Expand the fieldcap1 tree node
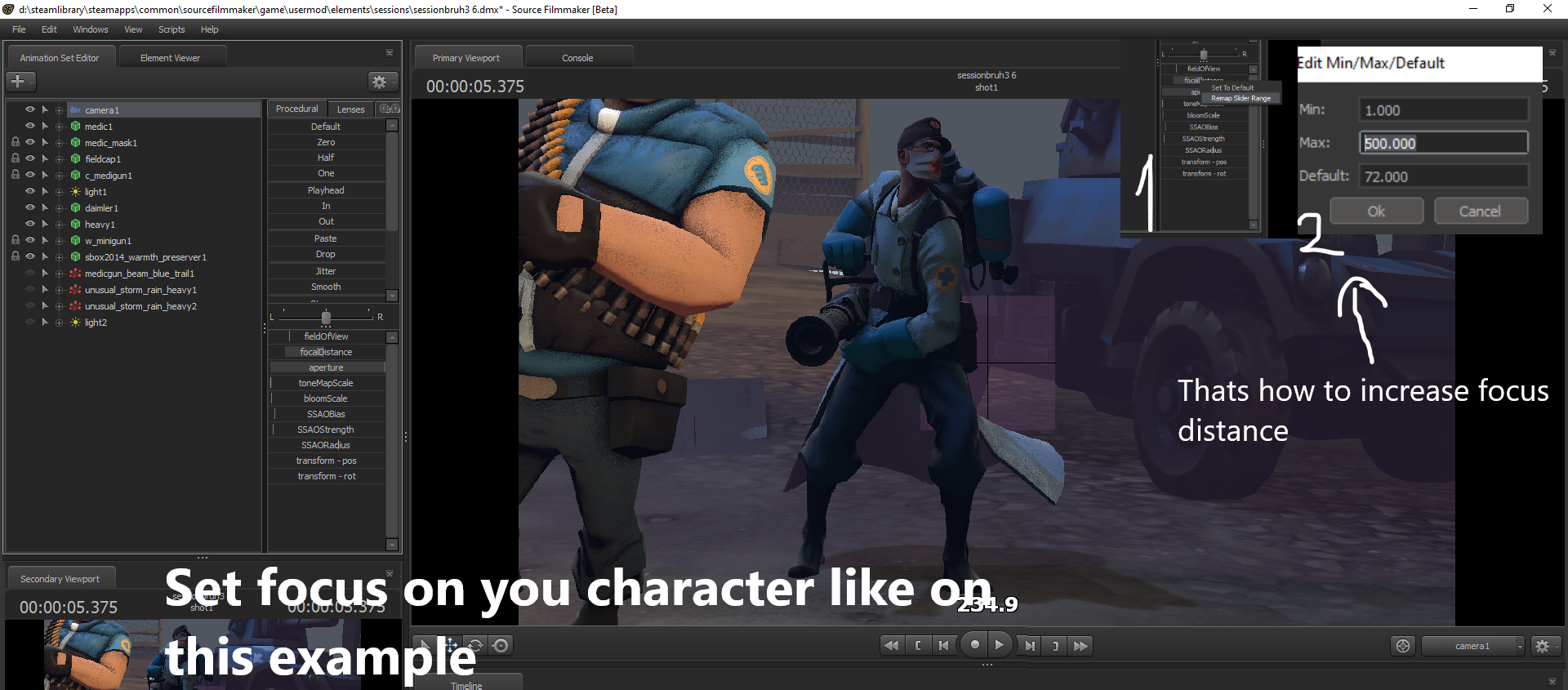 pyautogui.click(x=59, y=159)
